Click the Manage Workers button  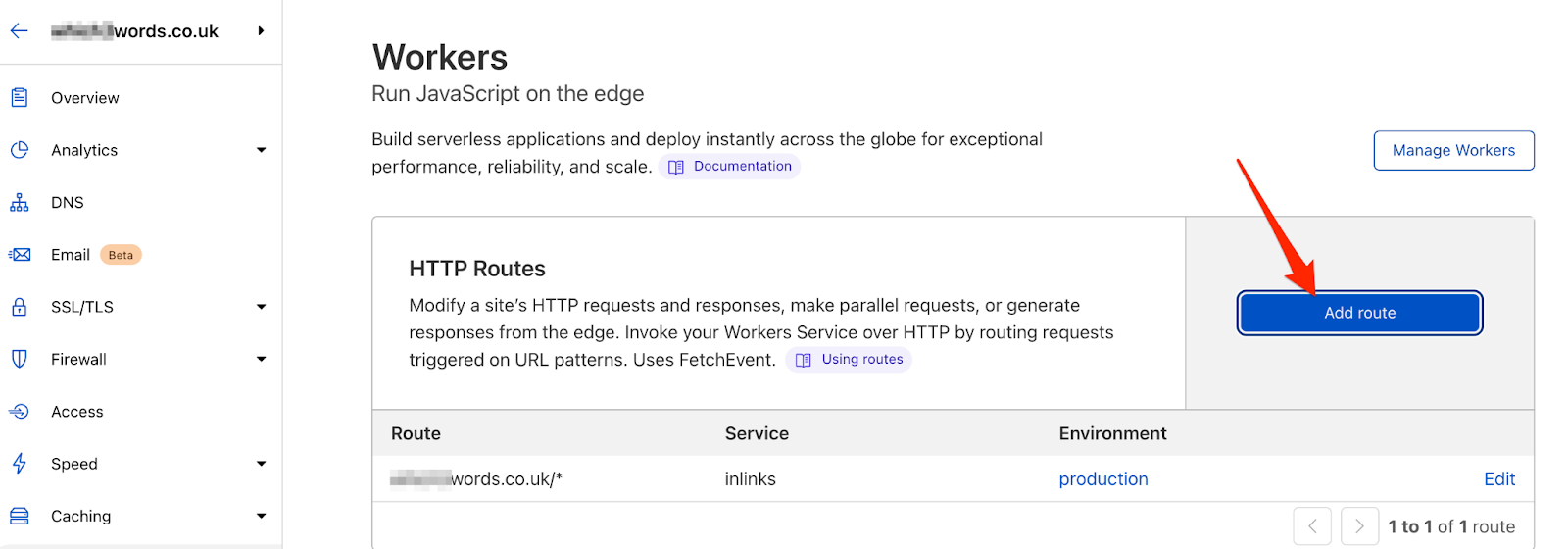1453,150
